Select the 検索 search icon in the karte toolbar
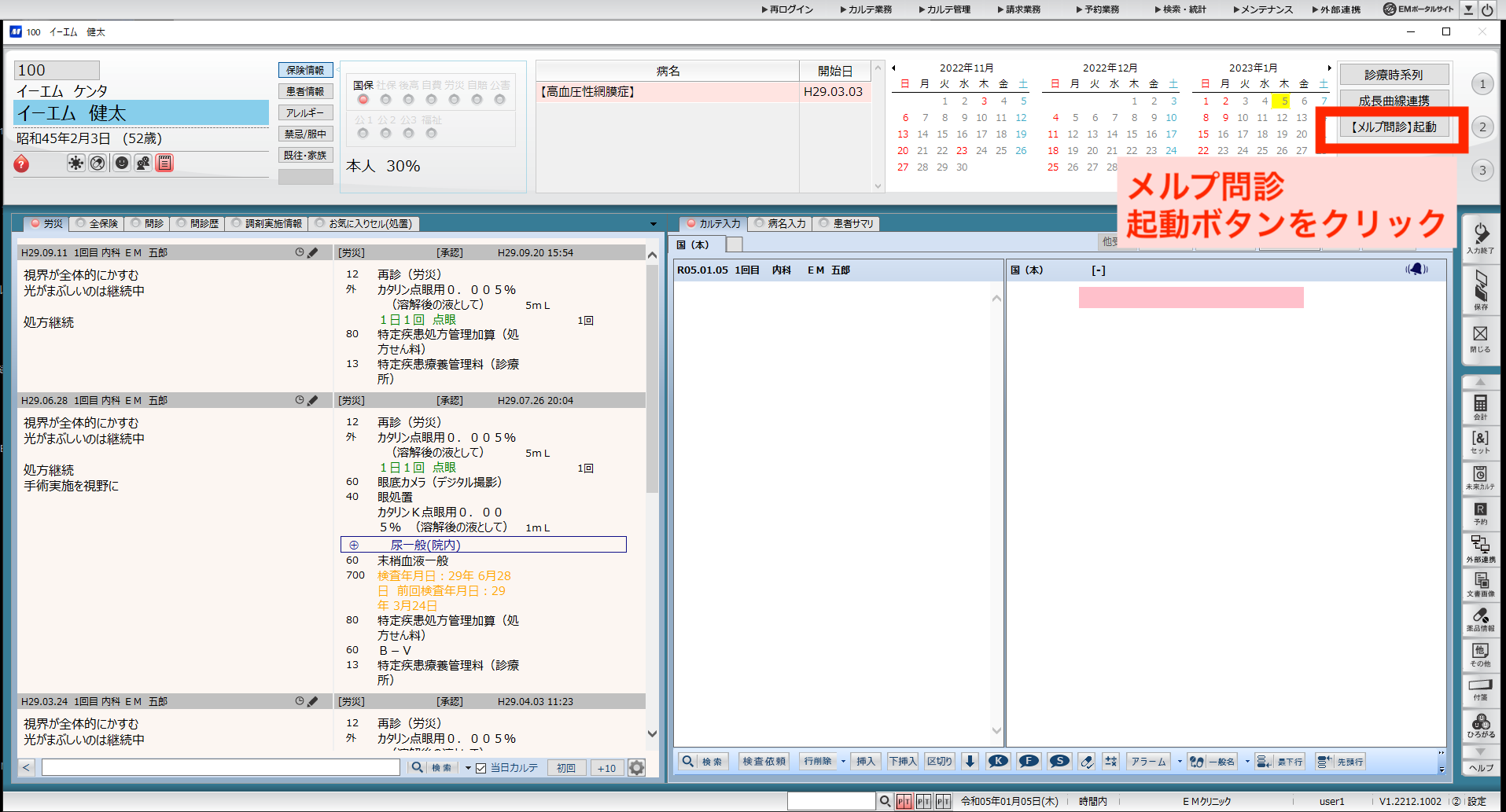 (687, 761)
